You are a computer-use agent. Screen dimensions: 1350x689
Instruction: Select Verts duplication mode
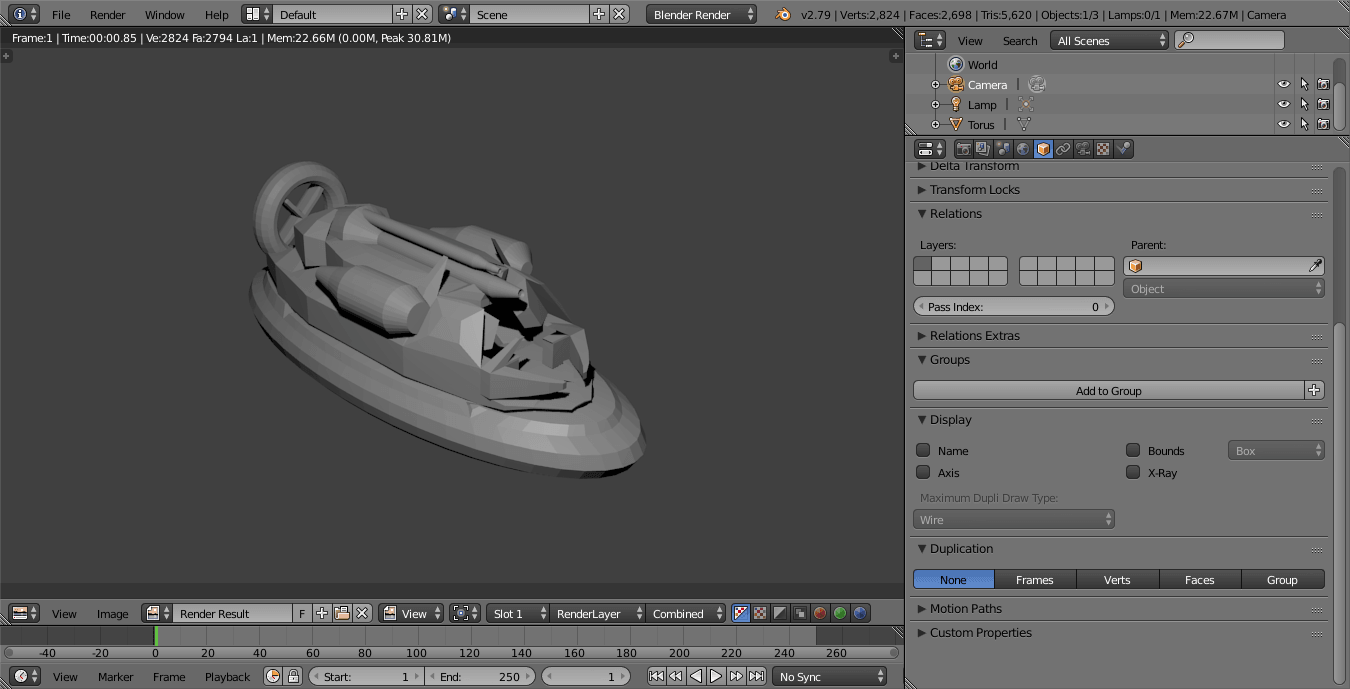click(1117, 580)
